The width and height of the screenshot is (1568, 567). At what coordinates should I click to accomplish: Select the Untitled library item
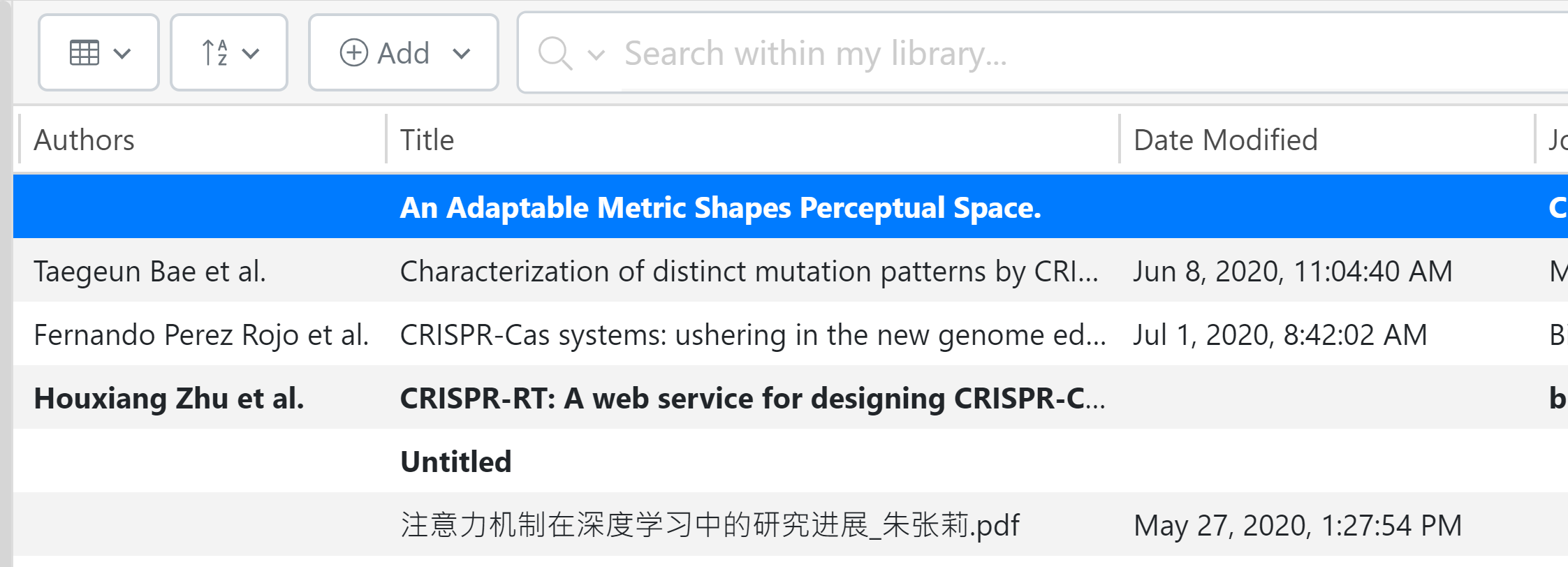[x=456, y=462]
